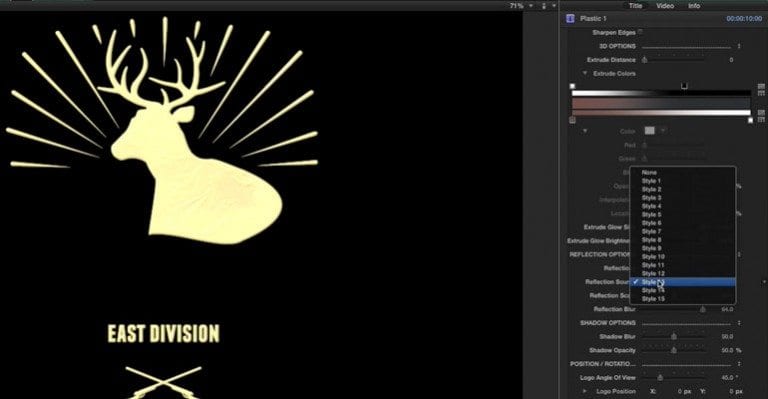Collapse the Extrude Colors section
The height and width of the screenshot is (399, 768).
click(x=585, y=73)
